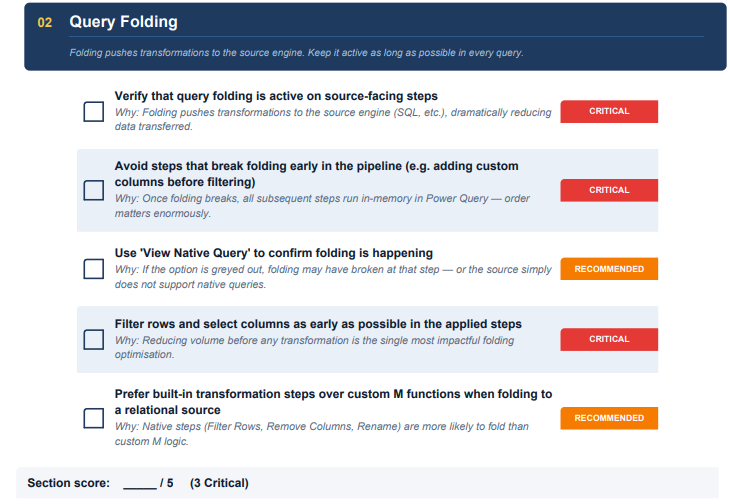The image size is (730, 504).
Task: Click the 'Use View Native Query' item title
Action: click(273, 254)
